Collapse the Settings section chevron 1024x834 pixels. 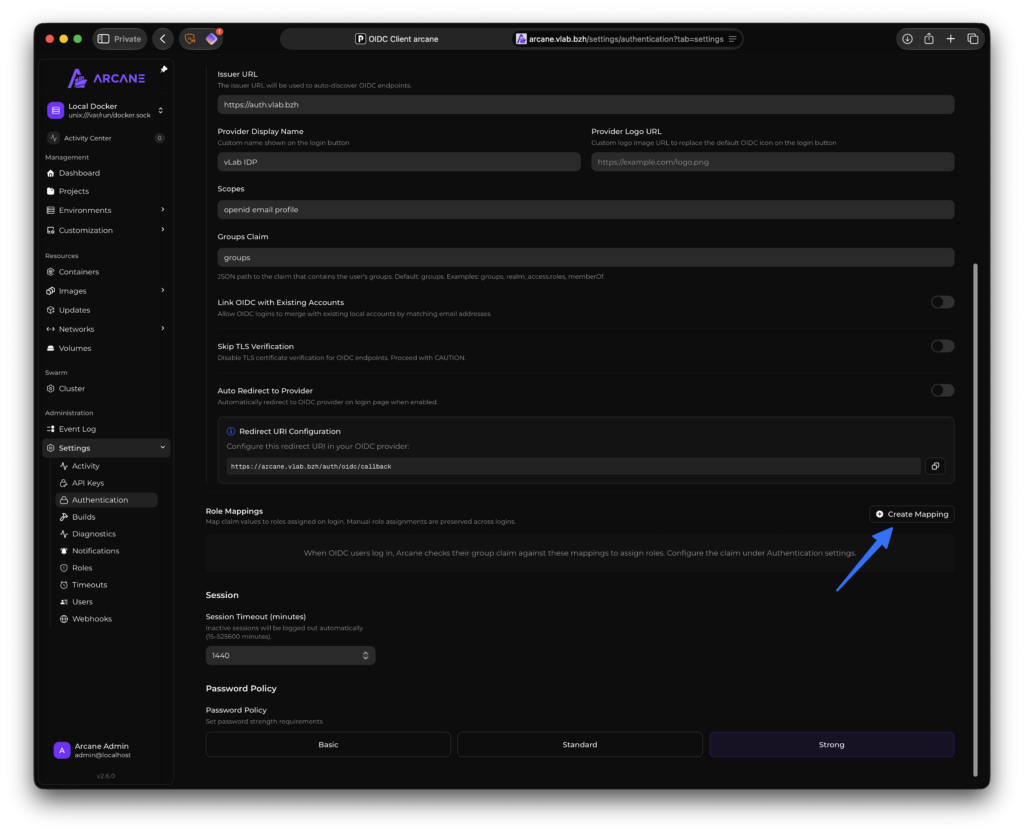pos(163,448)
